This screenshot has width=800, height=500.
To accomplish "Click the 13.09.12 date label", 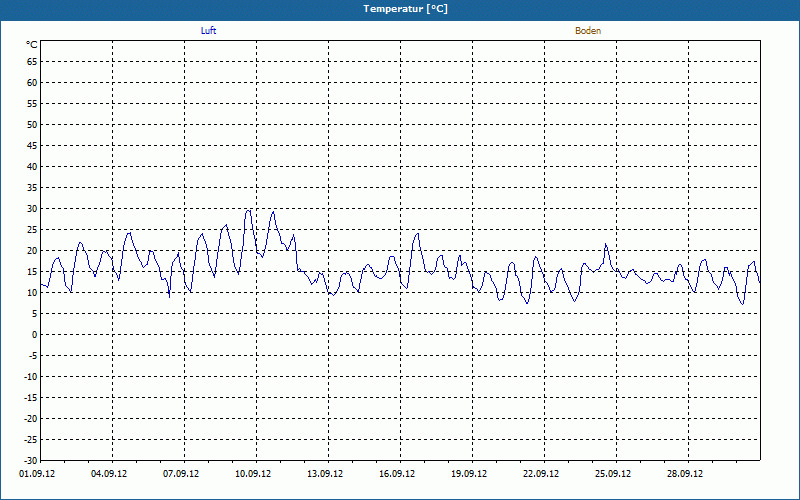I will coord(325,474).
